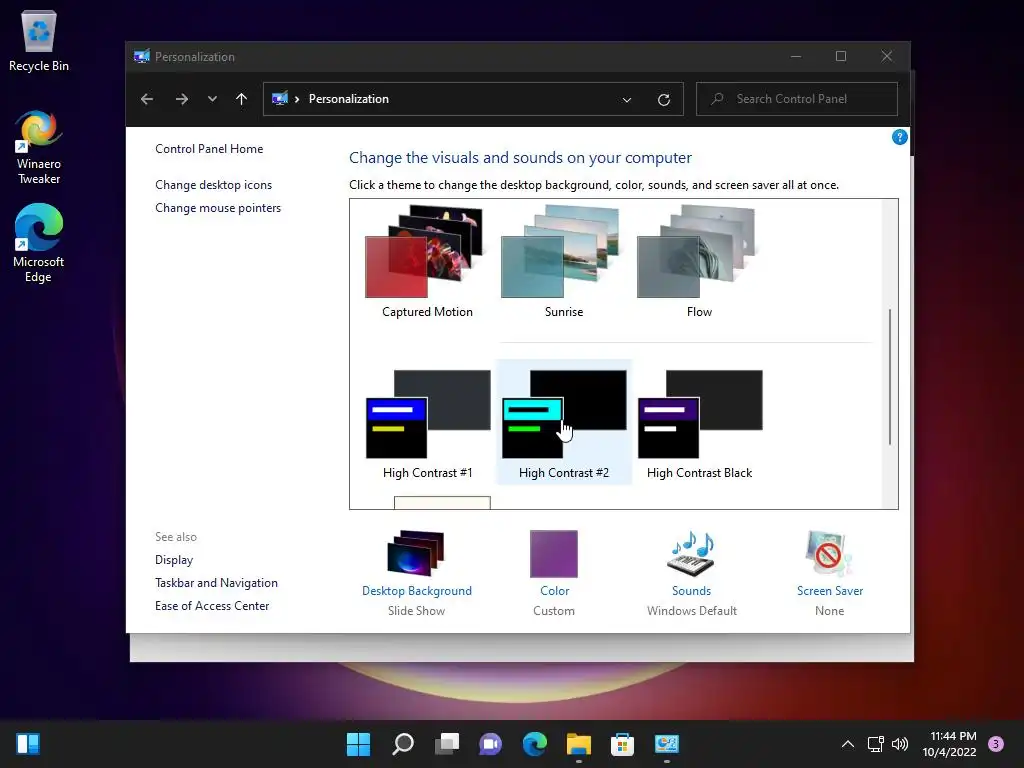Screen dimensions: 1024x768
Task: Open clock and date flyout
Action: pyautogui.click(x=950, y=744)
